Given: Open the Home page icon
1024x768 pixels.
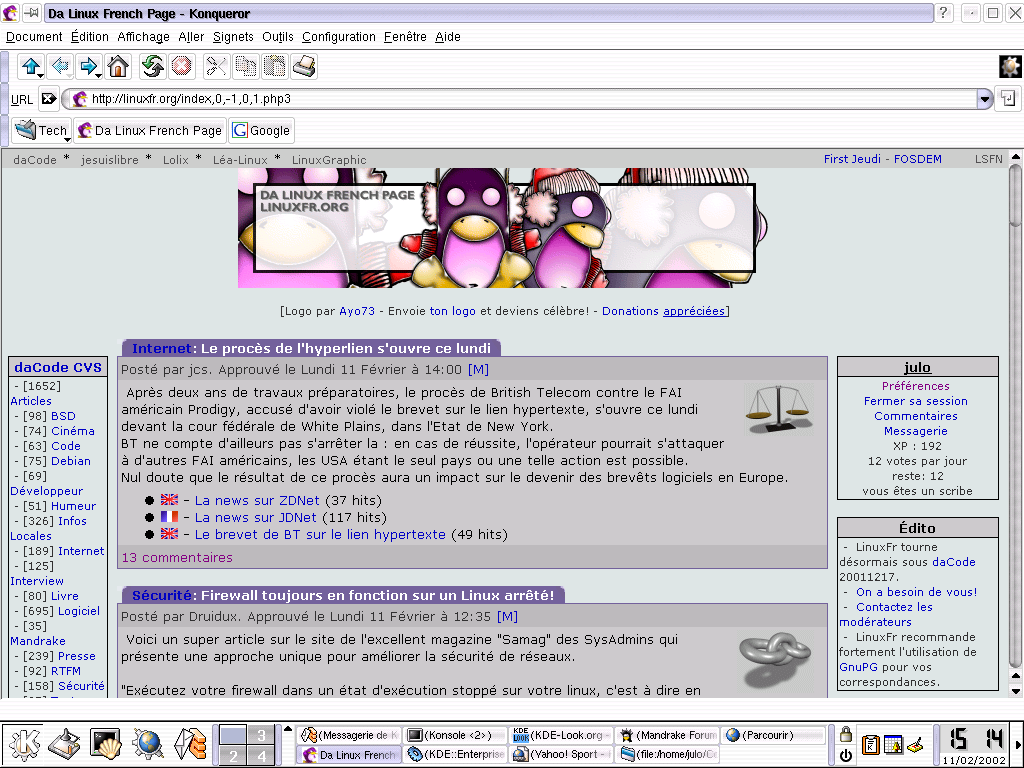Looking at the screenshot, I should coord(118,66).
